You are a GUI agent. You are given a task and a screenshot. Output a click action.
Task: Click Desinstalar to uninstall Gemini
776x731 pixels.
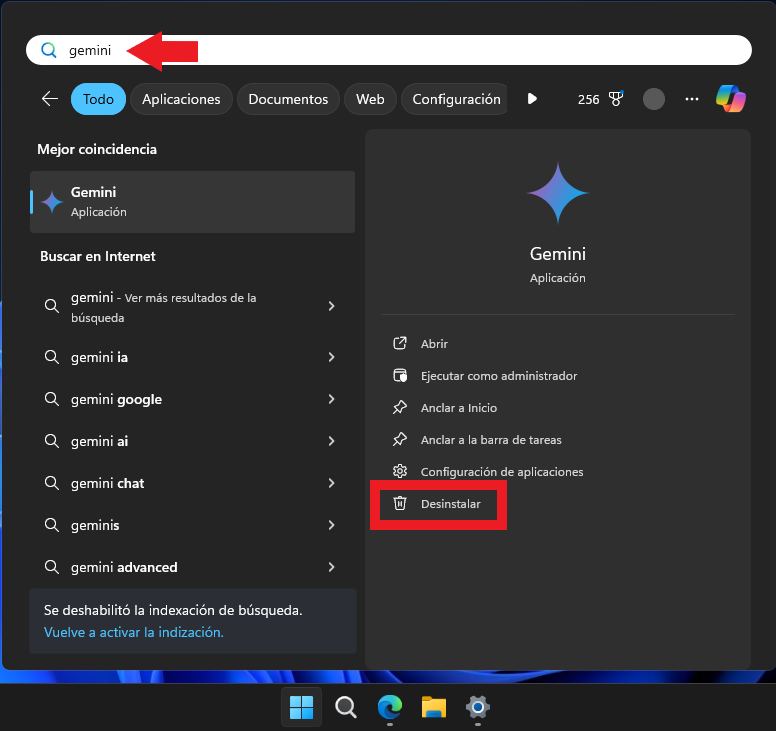(x=450, y=504)
